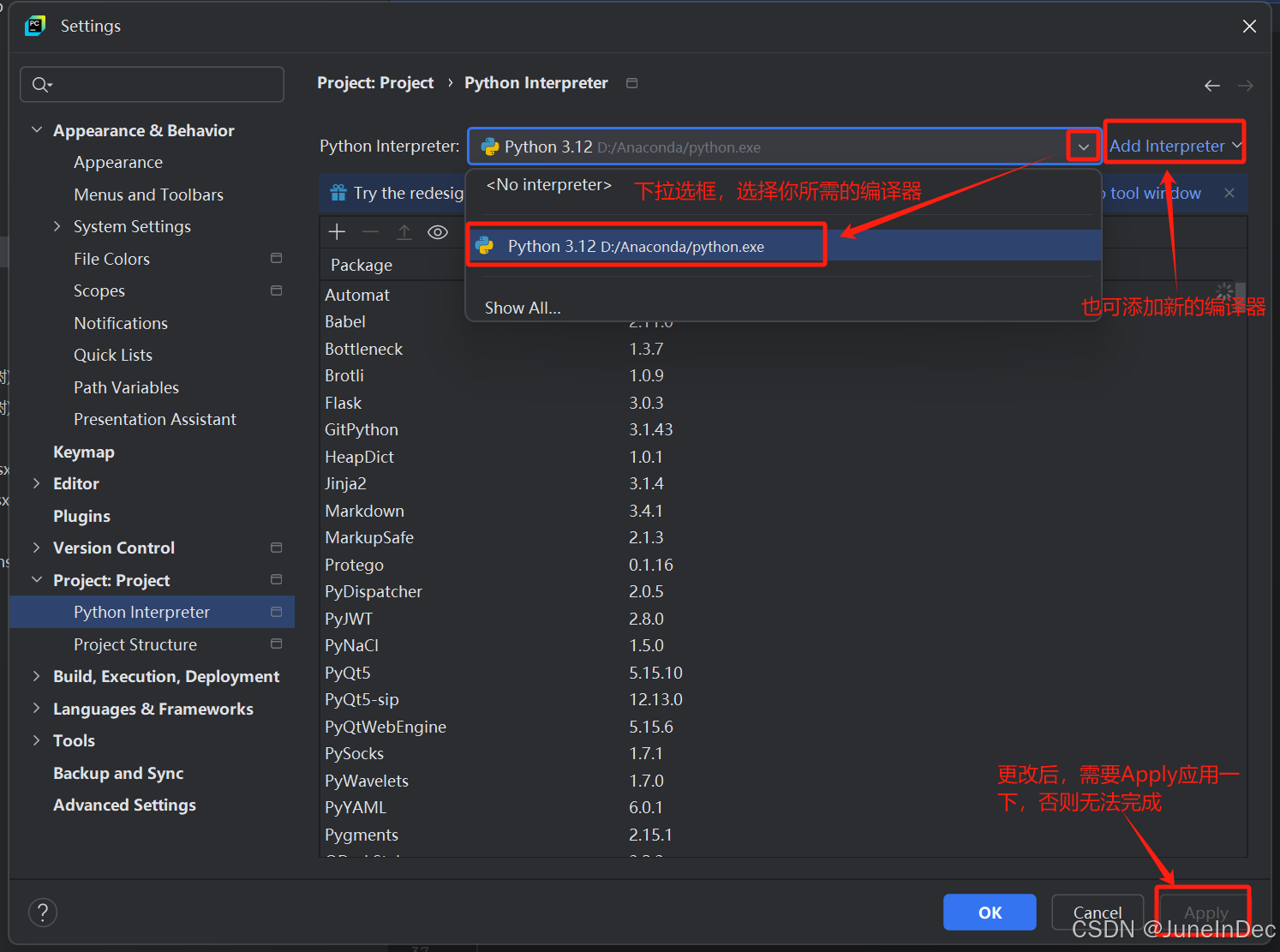Navigate forward with the right arrow
The width and height of the screenshot is (1280, 952).
click(x=1246, y=86)
